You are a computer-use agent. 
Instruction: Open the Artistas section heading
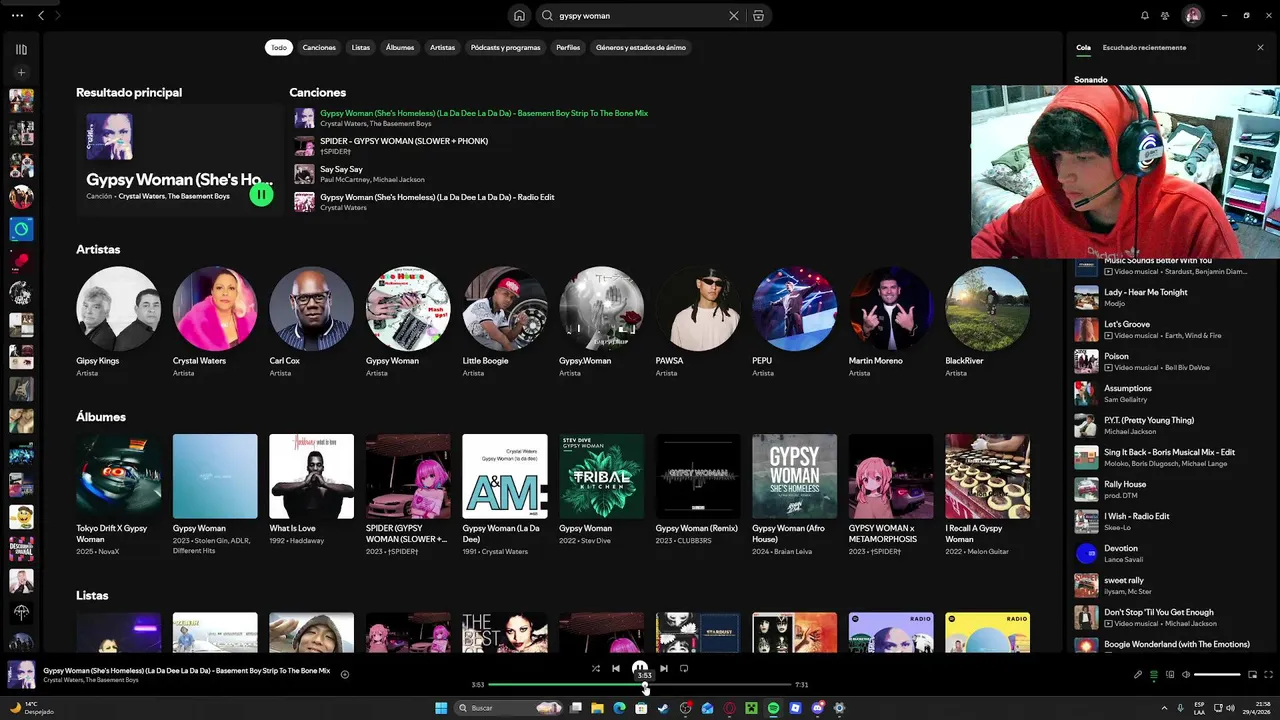click(98, 249)
